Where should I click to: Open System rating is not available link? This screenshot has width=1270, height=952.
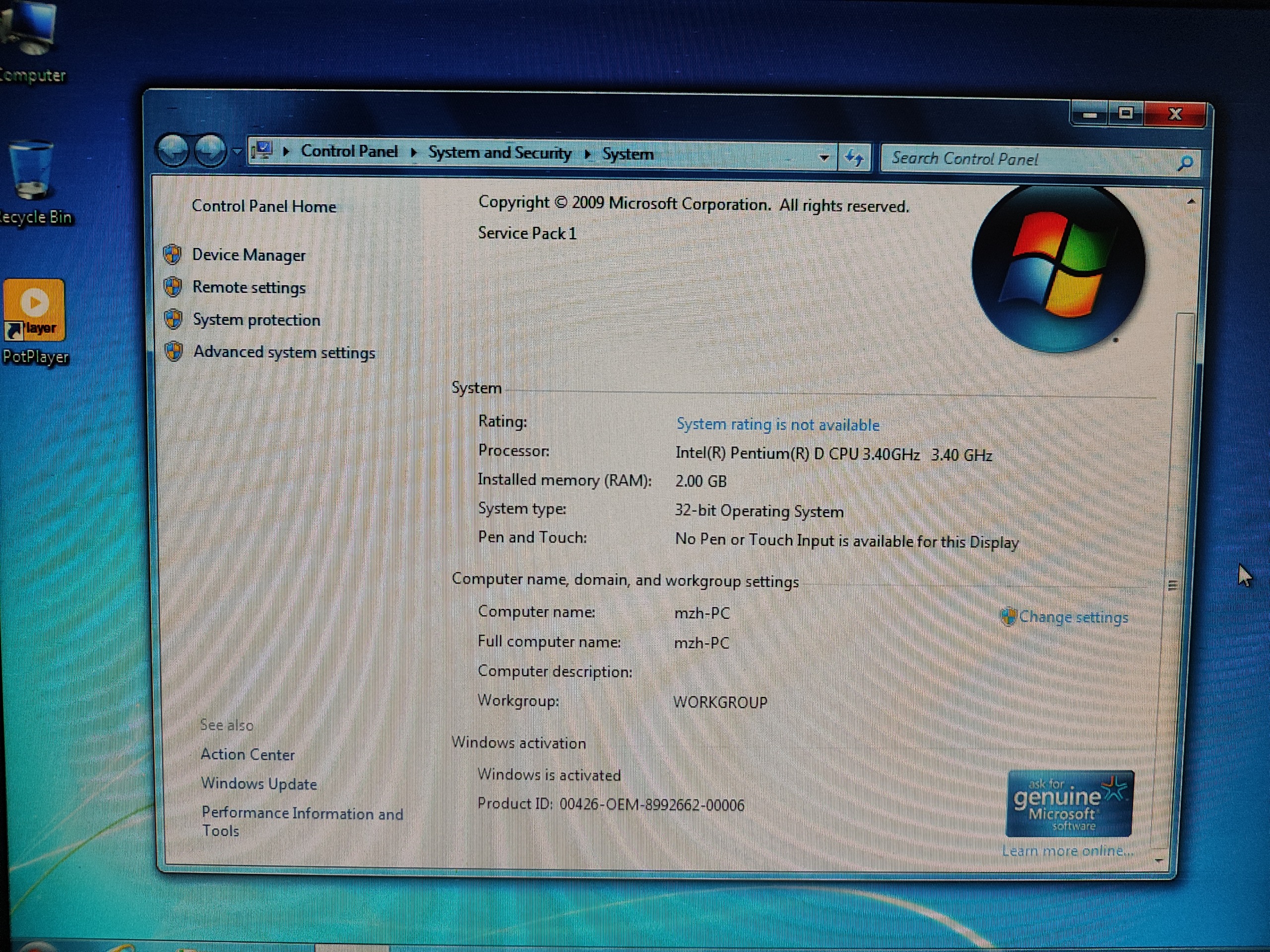[x=777, y=424]
